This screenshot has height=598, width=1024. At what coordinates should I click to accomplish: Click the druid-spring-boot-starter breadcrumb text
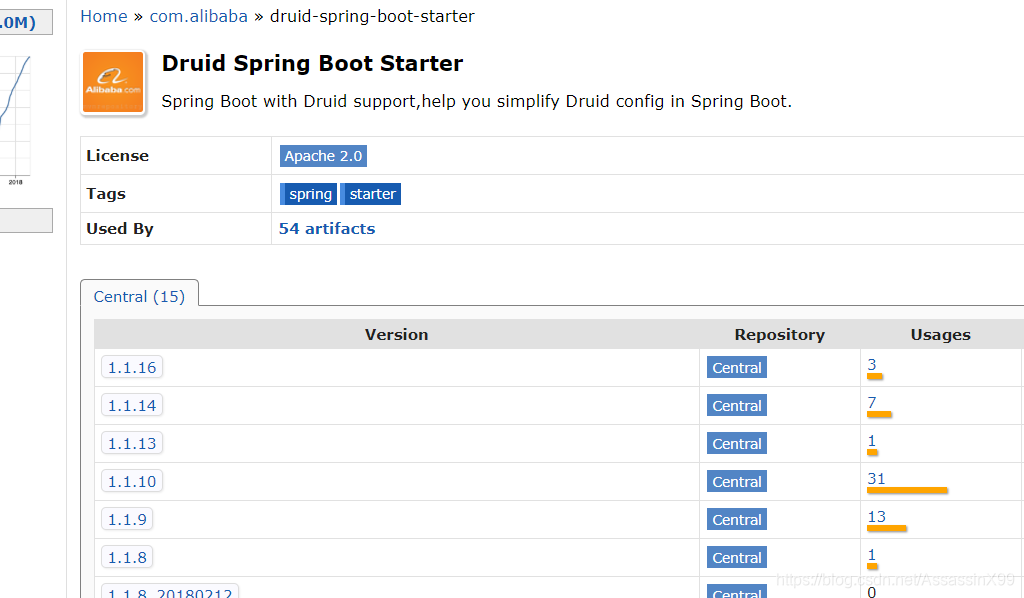click(x=372, y=16)
